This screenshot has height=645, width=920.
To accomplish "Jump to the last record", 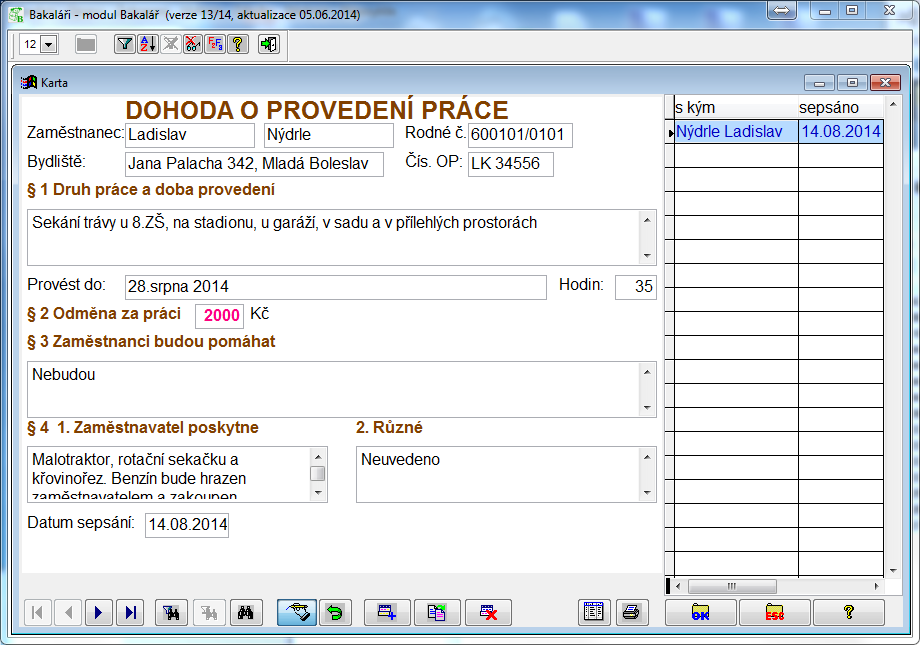I will pyautogui.click(x=130, y=612).
